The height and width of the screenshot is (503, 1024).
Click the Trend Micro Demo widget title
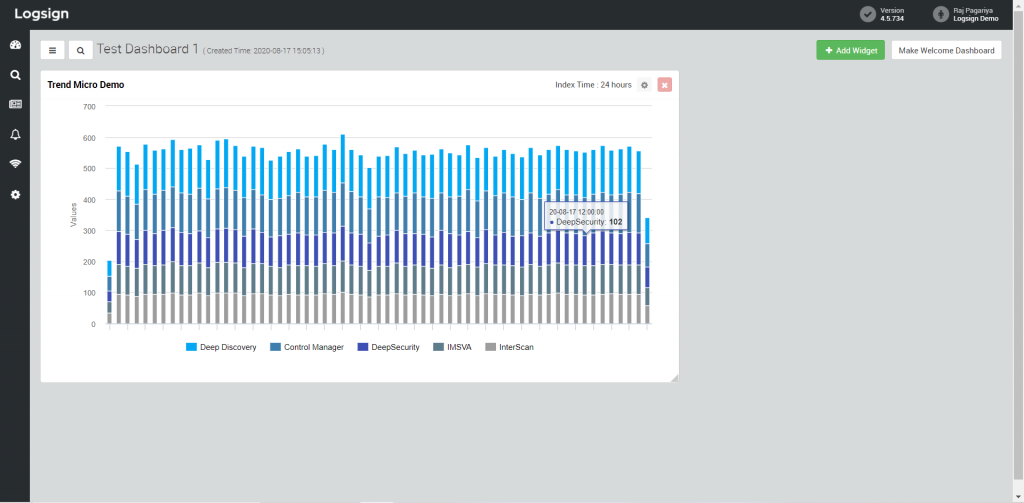86,85
